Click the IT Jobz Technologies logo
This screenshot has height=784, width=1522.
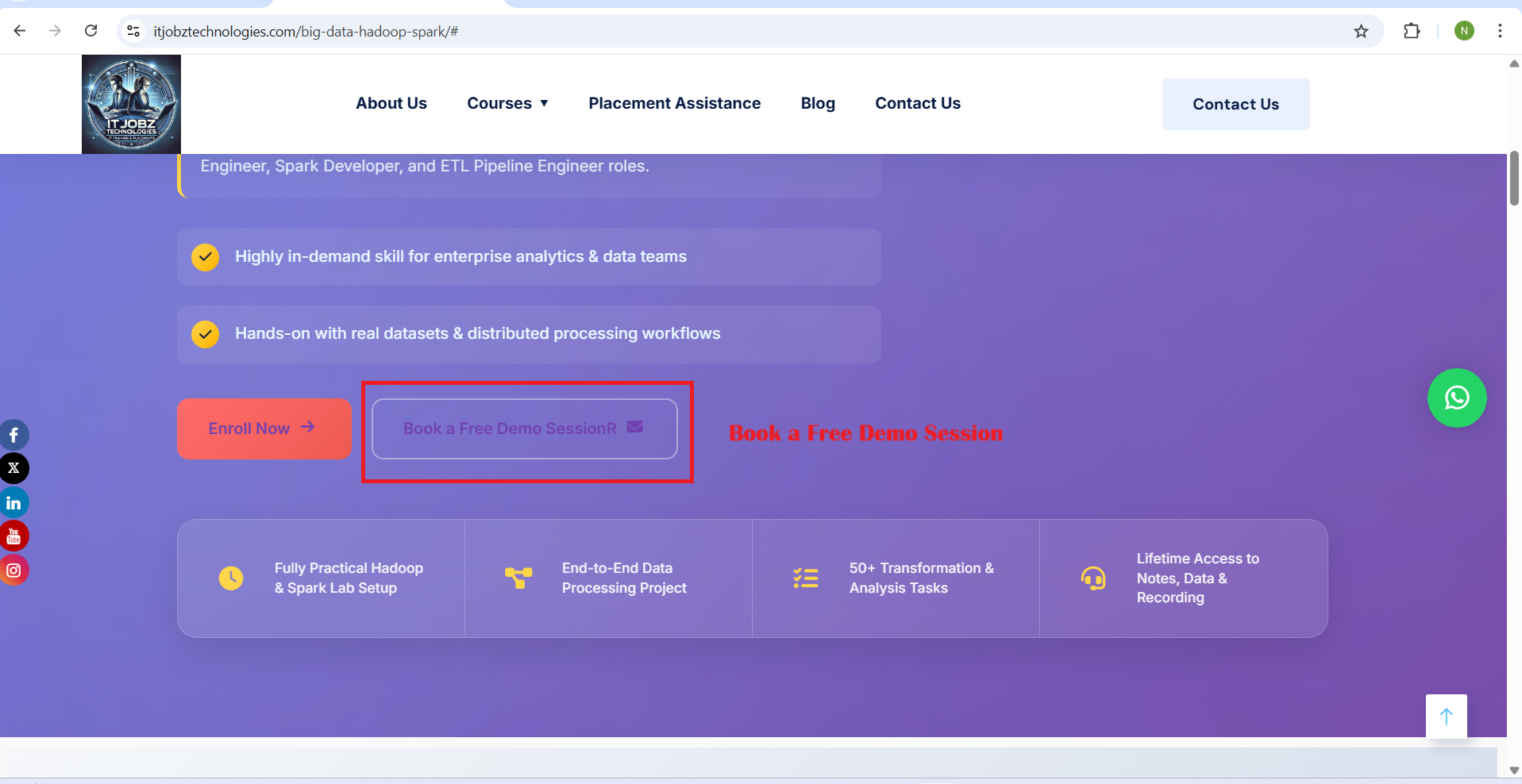coord(131,104)
